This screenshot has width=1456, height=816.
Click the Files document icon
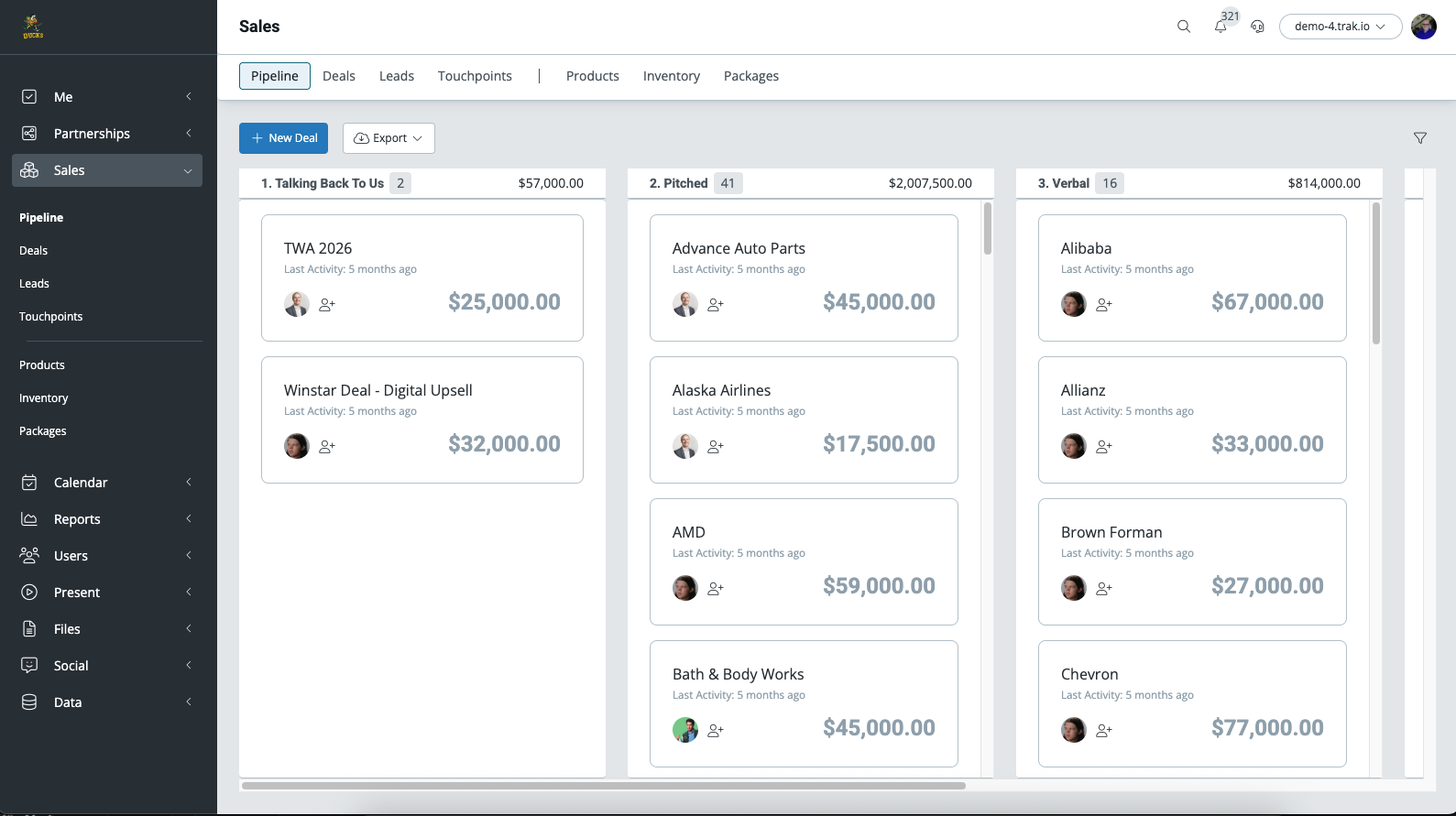point(29,629)
